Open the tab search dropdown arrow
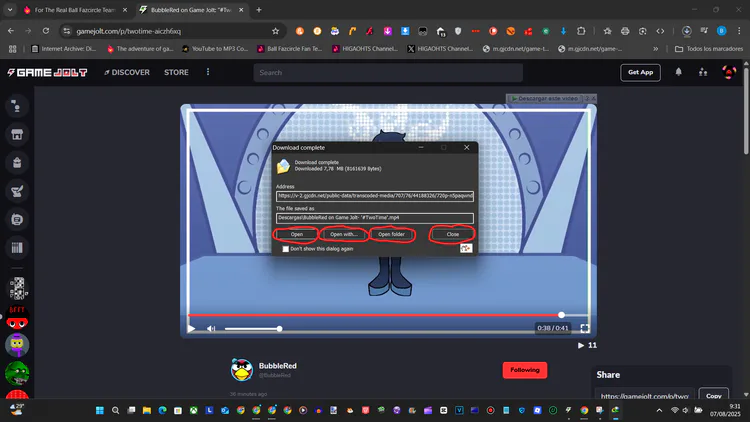The height and width of the screenshot is (422, 750). pyautogui.click(x=10, y=10)
